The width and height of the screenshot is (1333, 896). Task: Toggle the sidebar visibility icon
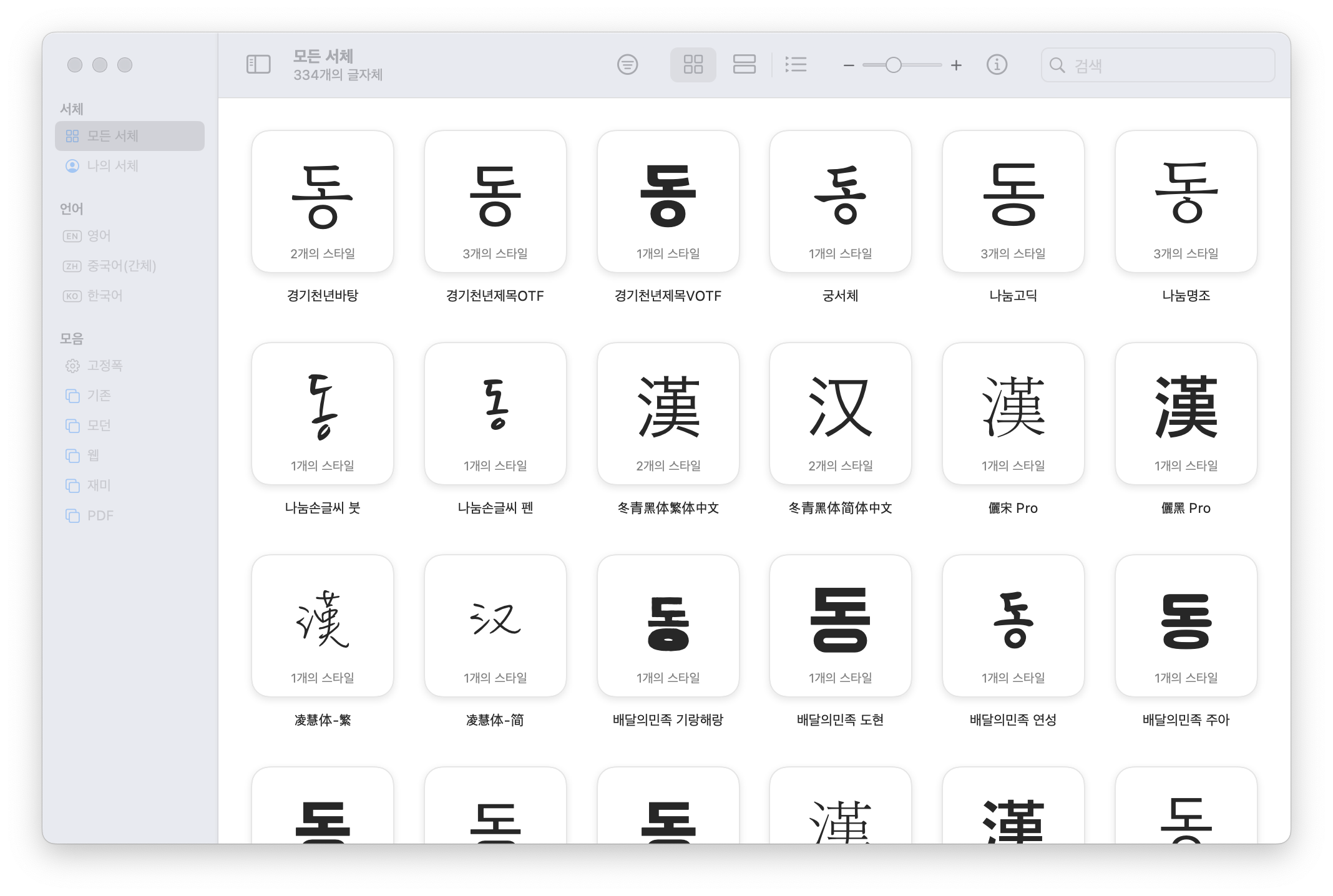click(258, 64)
